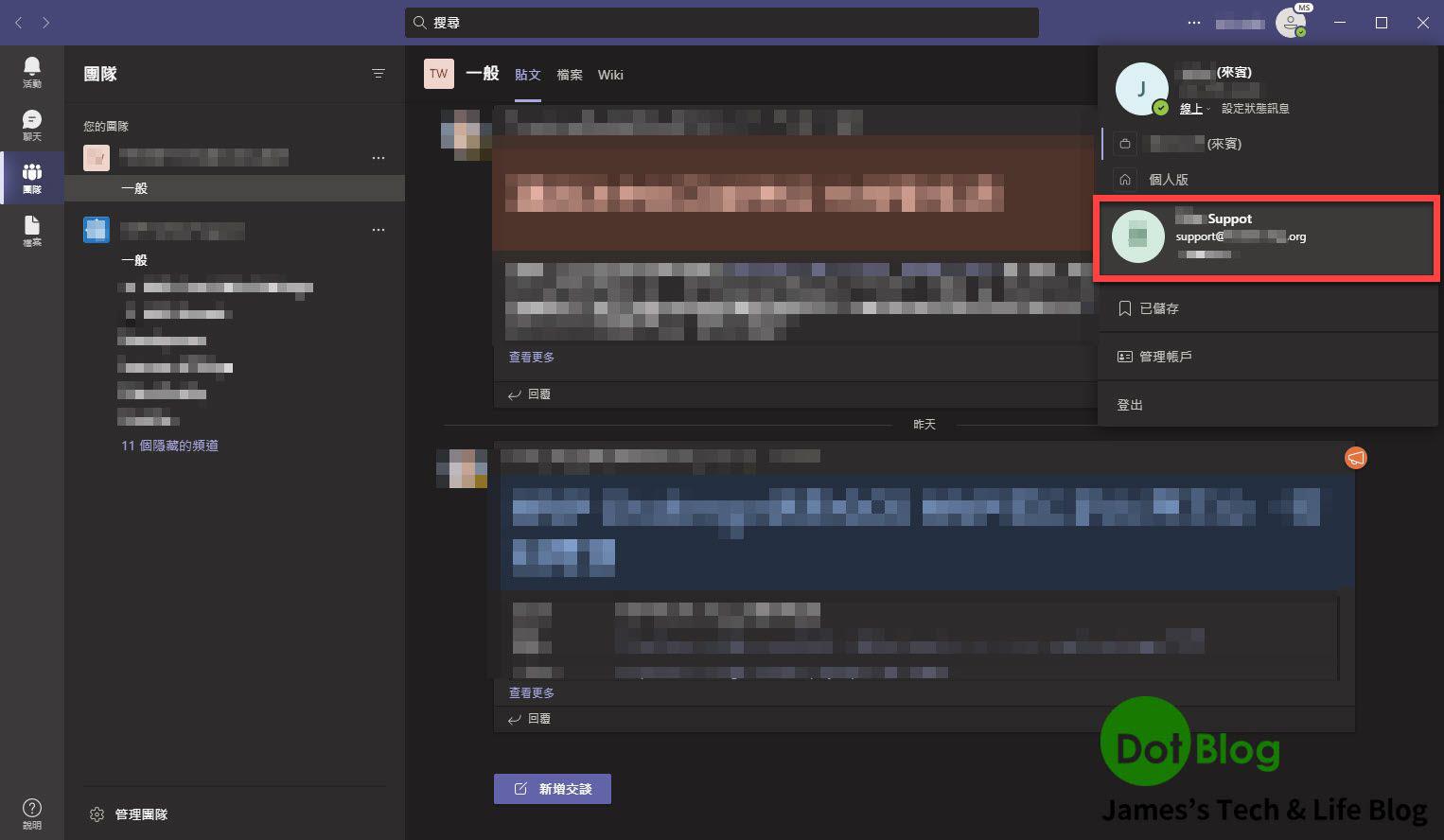Screen dimensions: 1444x840
Task: Click the filter icon in teams panel
Action: (x=379, y=74)
